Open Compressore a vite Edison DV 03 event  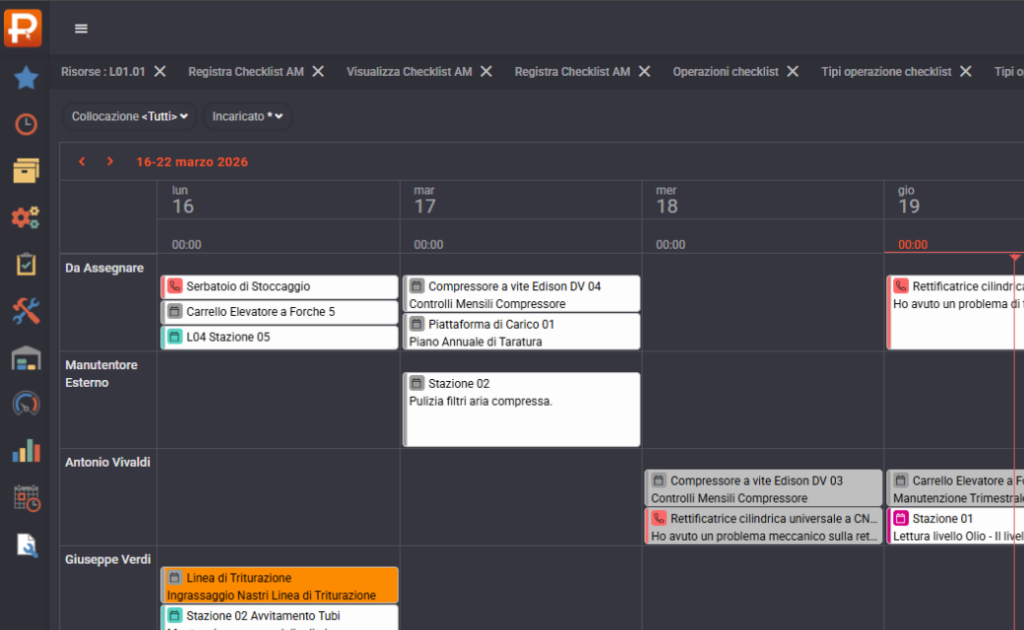click(x=763, y=488)
